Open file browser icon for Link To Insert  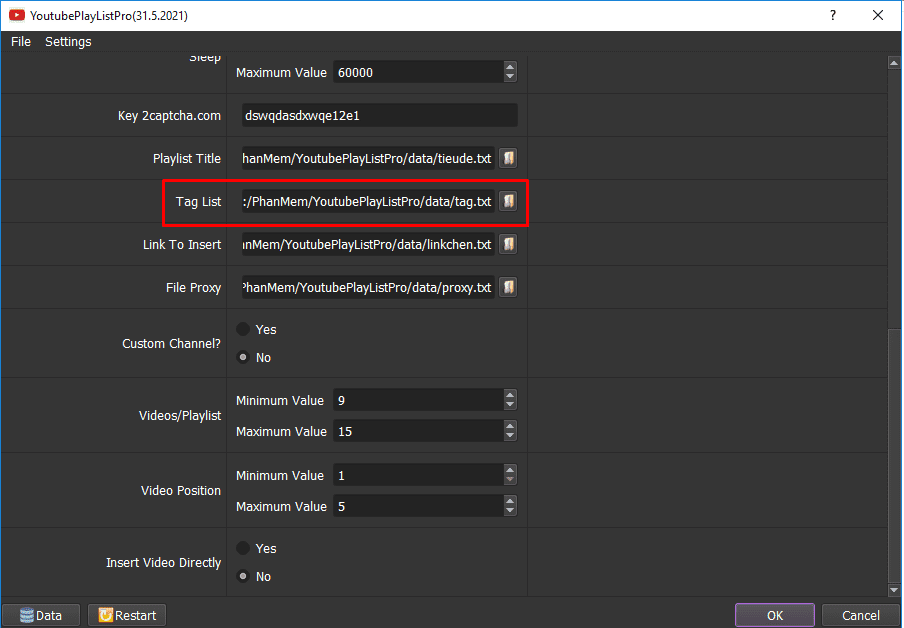click(508, 245)
